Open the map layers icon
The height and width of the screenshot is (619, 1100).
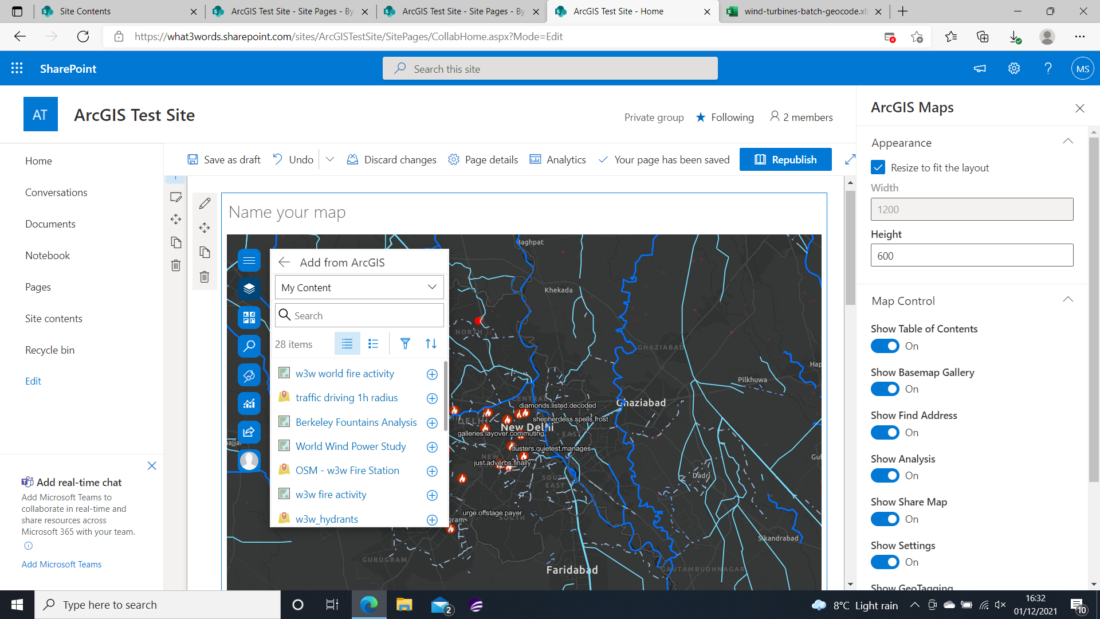[249, 288]
